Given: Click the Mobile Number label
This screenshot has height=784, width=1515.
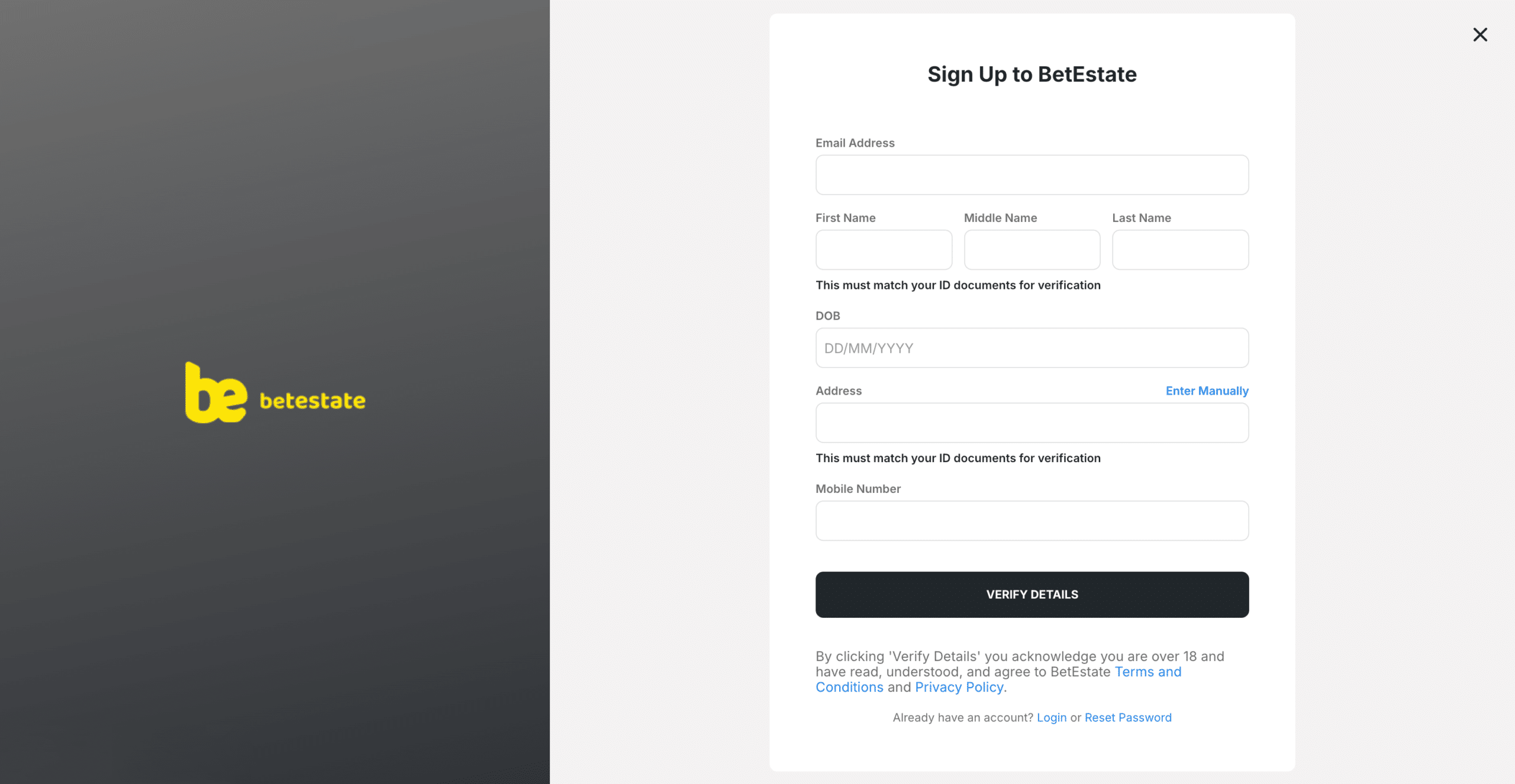Looking at the screenshot, I should [858, 489].
